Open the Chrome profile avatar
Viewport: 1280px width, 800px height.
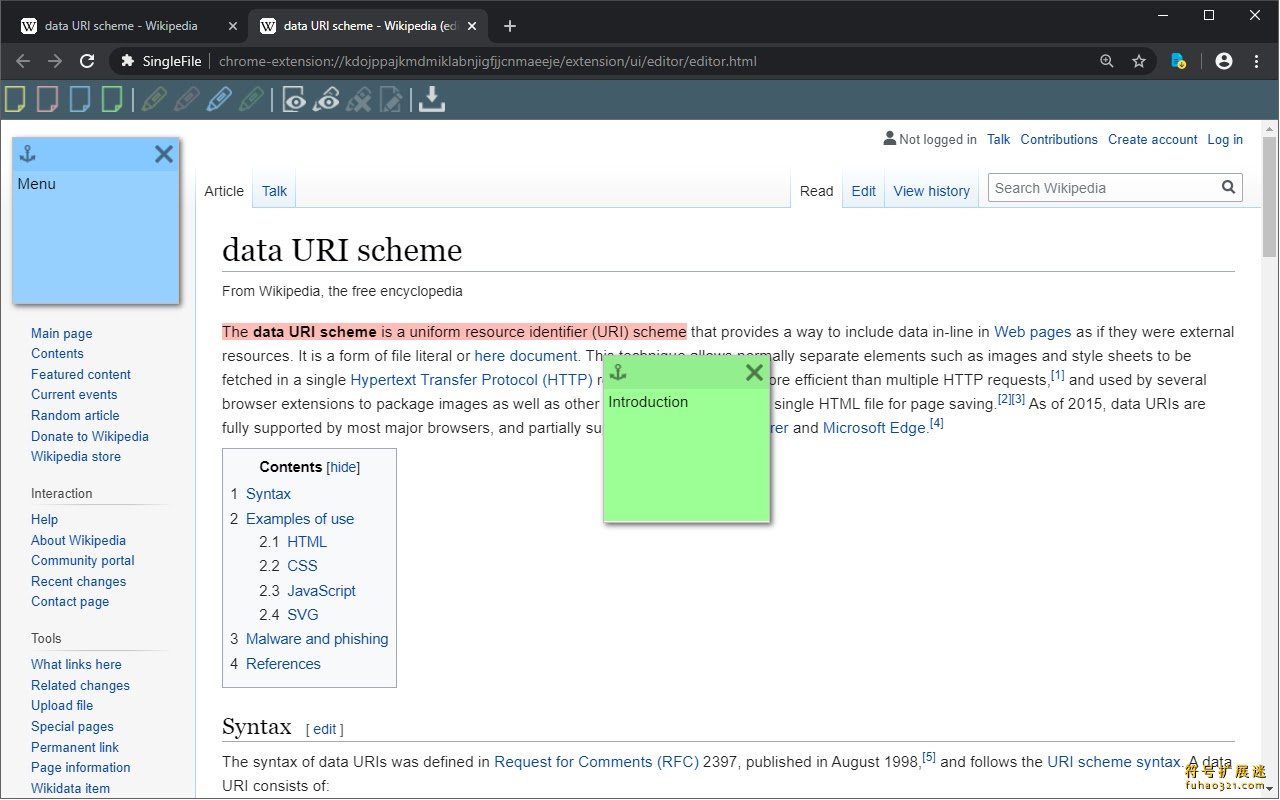(1224, 61)
